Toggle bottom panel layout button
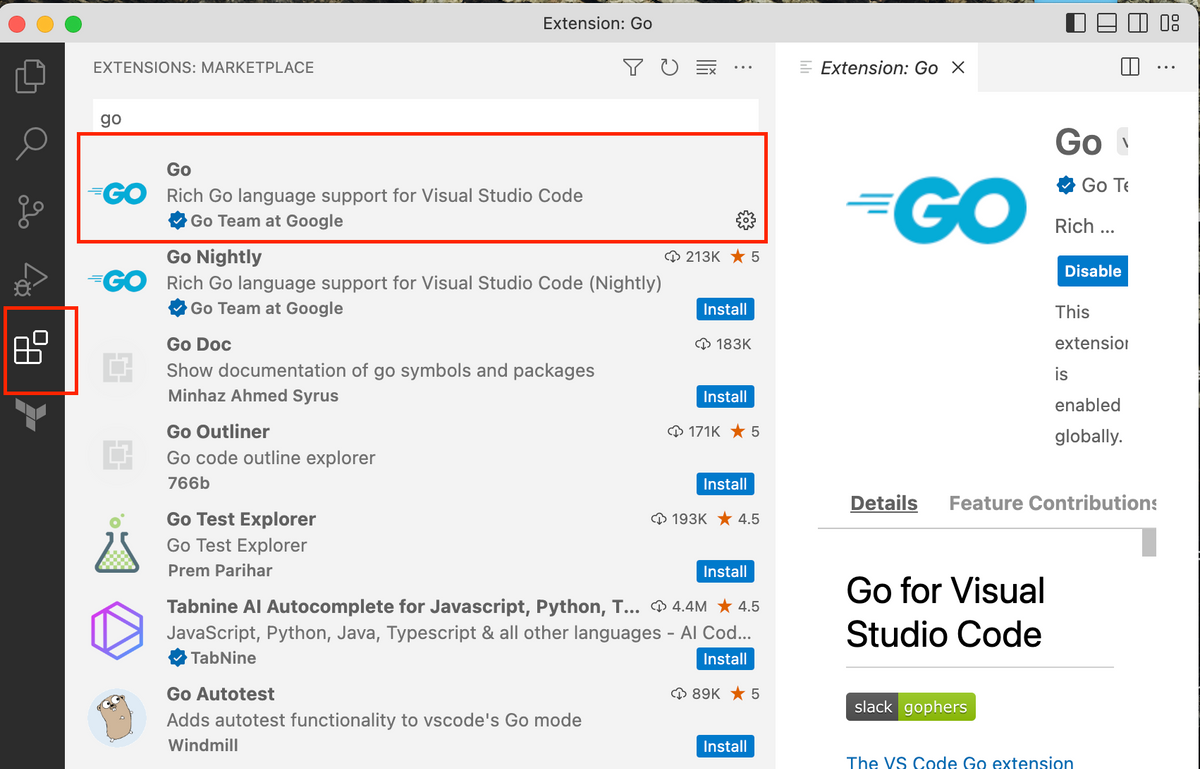1200x769 pixels. coord(1106,22)
